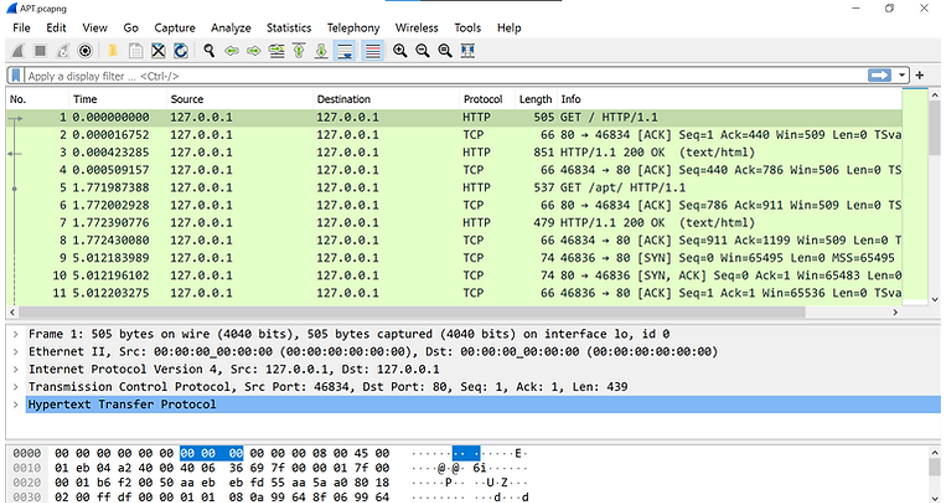Zoom in on packet list text
This screenshot has height=503, width=944.
coord(400,51)
